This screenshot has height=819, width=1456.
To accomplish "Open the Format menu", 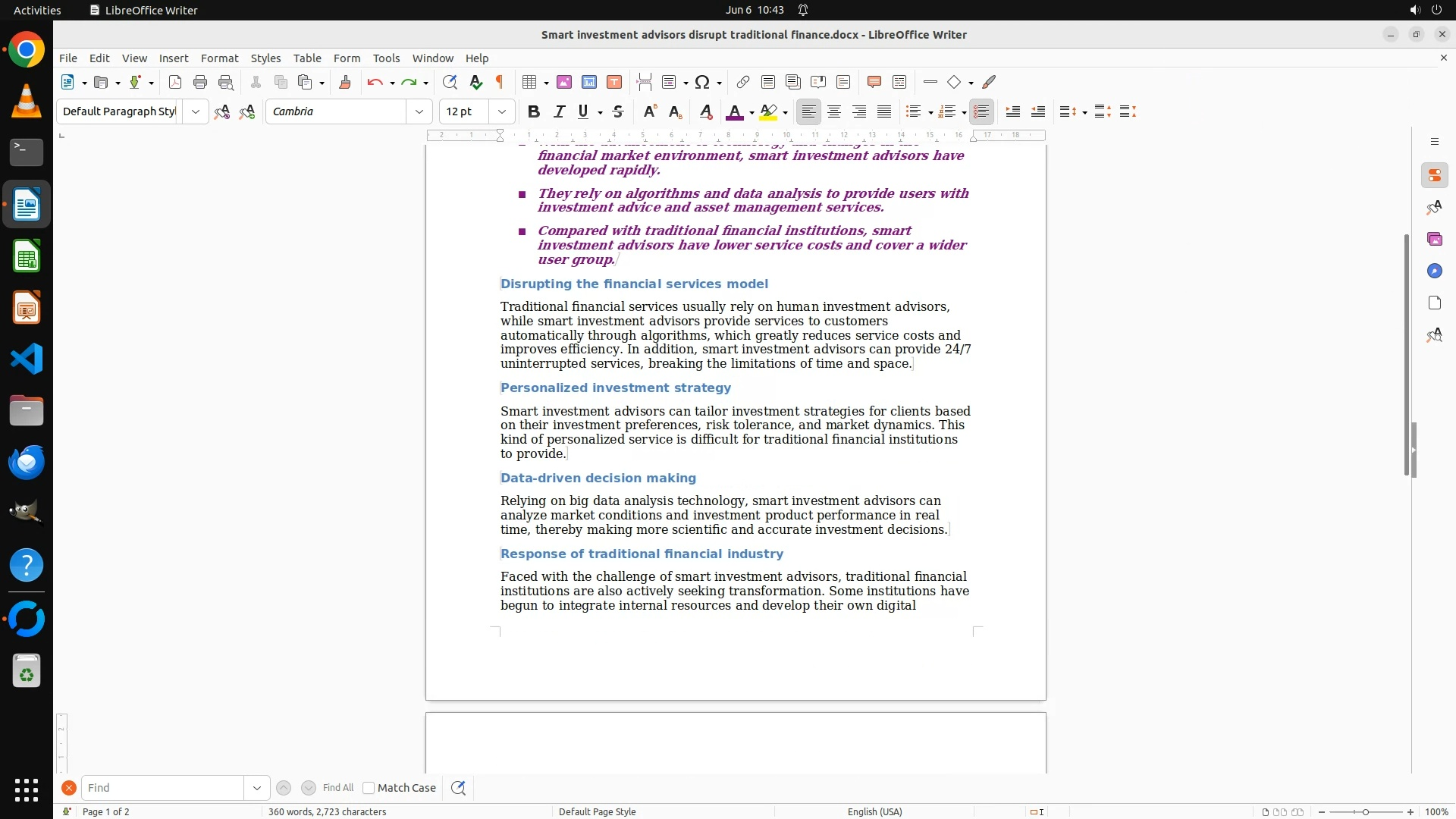I will pyautogui.click(x=219, y=58).
